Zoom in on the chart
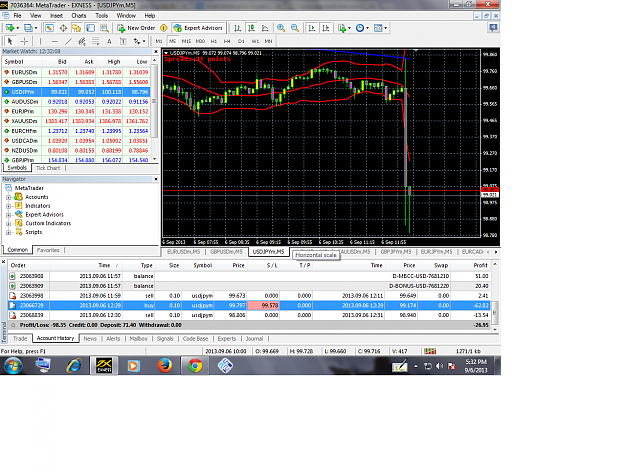 281,28
